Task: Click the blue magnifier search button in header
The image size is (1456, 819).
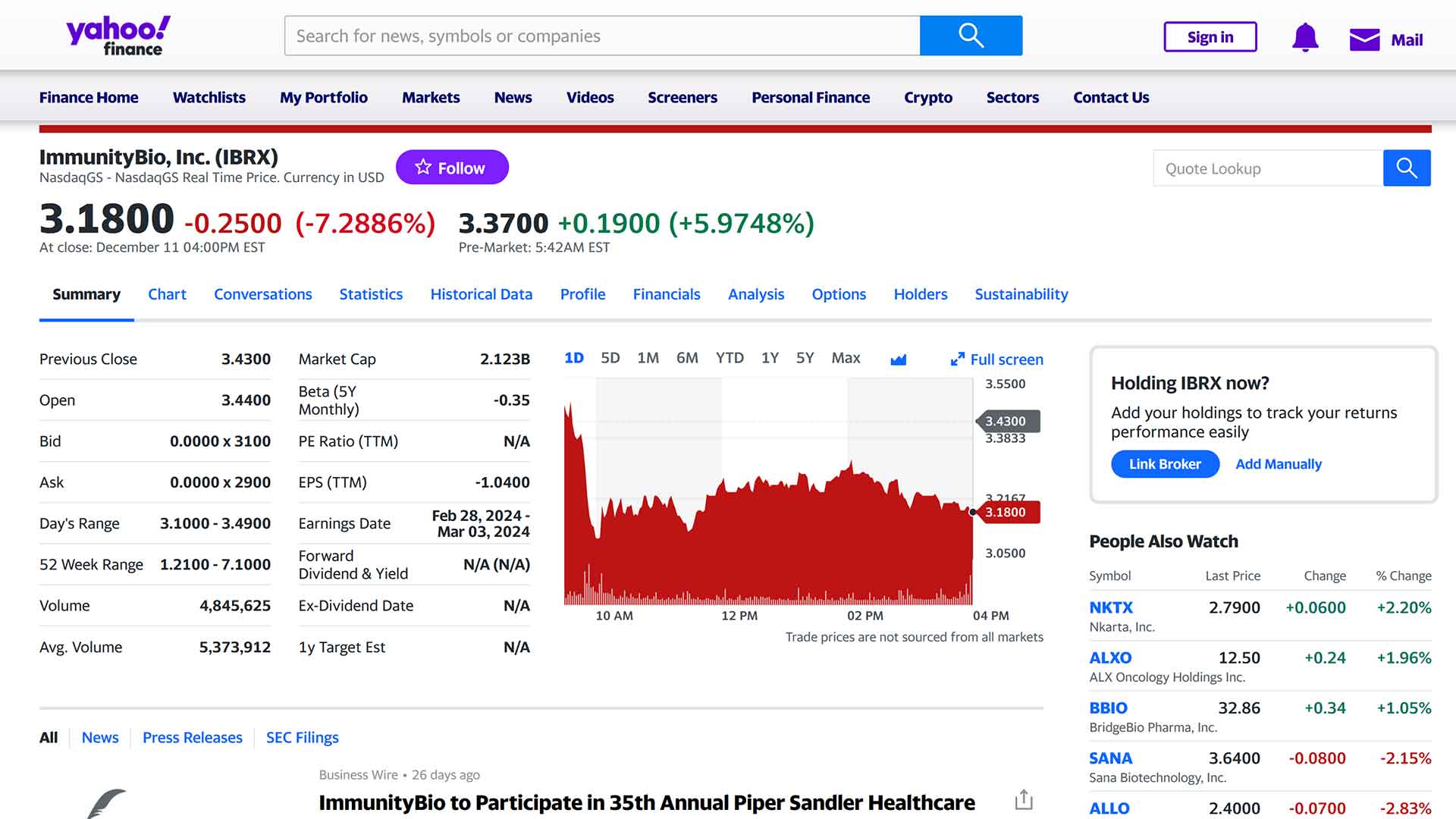Action: coord(971,36)
